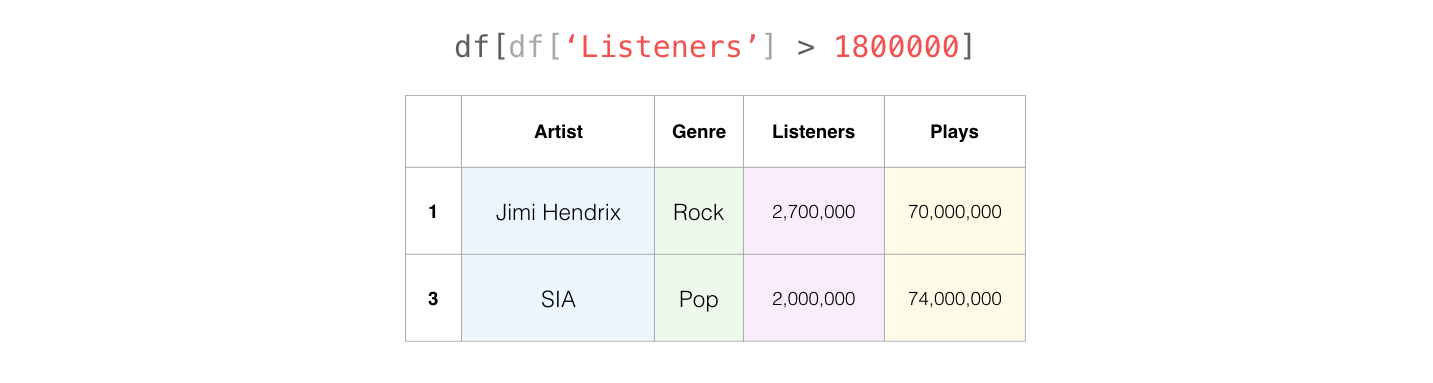Select row index 1
This screenshot has height=383, width=1433.
[x=433, y=211]
